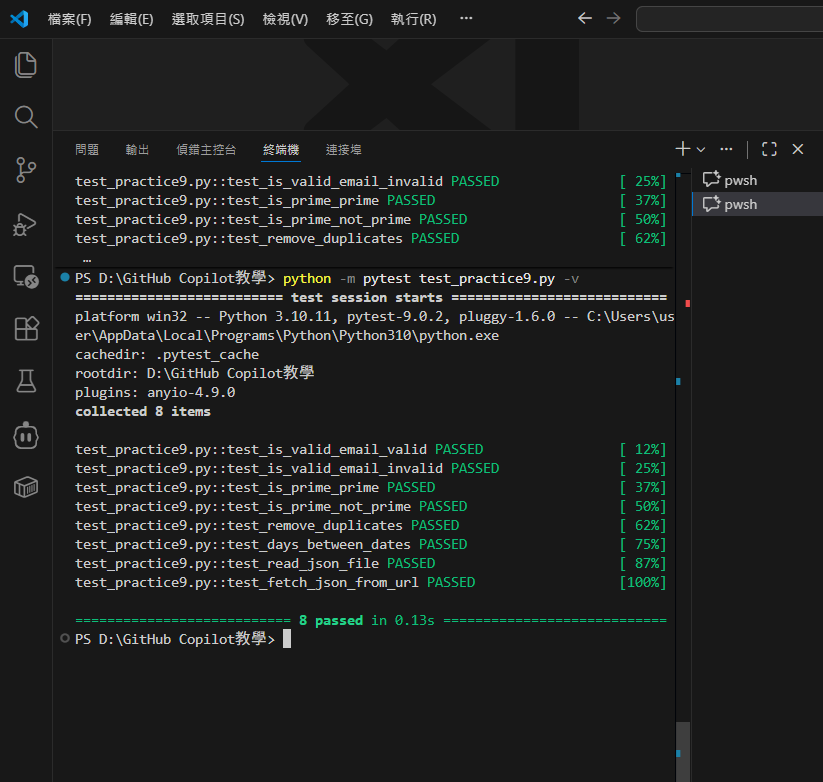Image resolution: width=823 pixels, height=782 pixels.
Task: Switch to the 問題 tab
Action: (87, 149)
